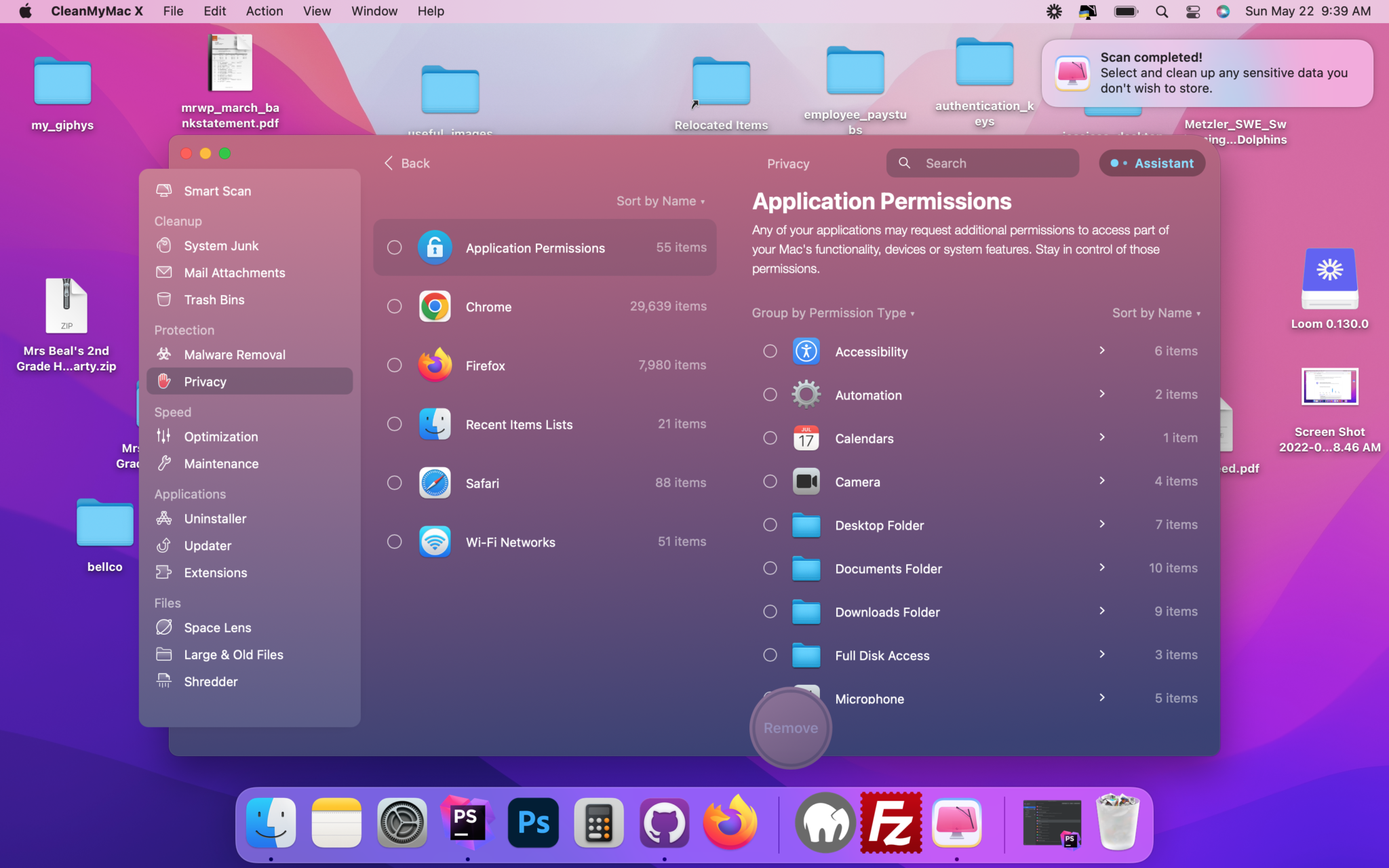Expand the Downloads Folder row chevron
The height and width of the screenshot is (868, 1389).
1102,611
